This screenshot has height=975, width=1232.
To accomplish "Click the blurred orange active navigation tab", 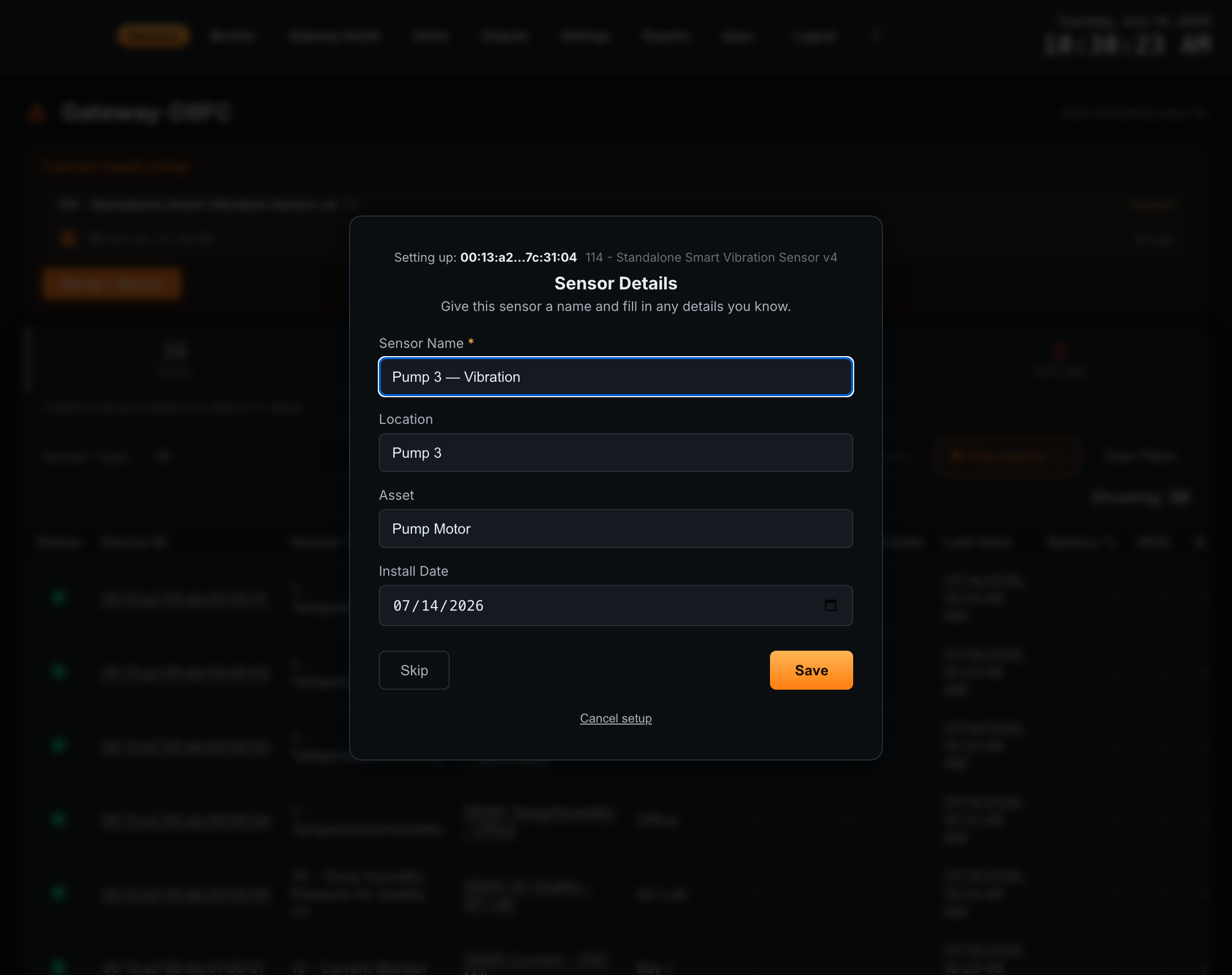I will (153, 36).
